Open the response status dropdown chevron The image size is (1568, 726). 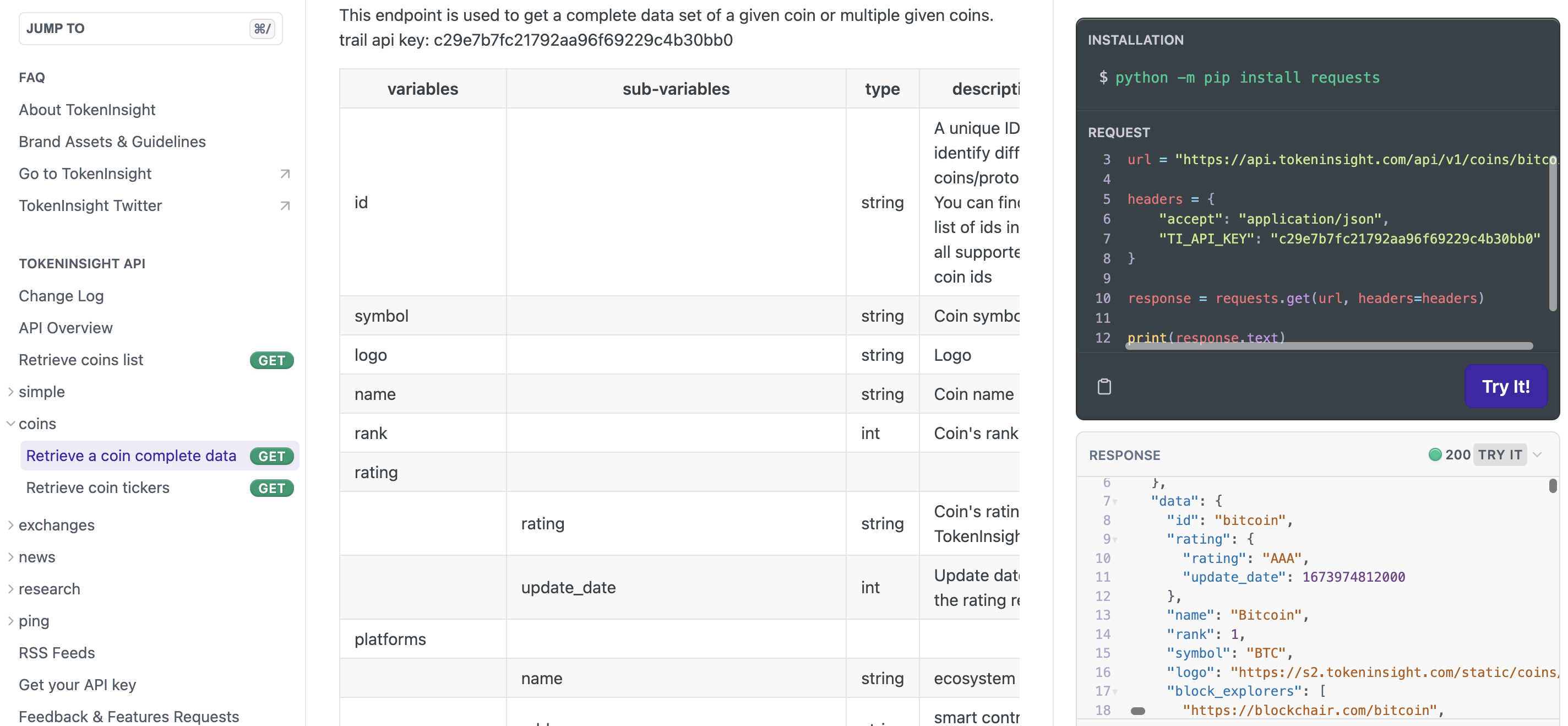[1538, 454]
